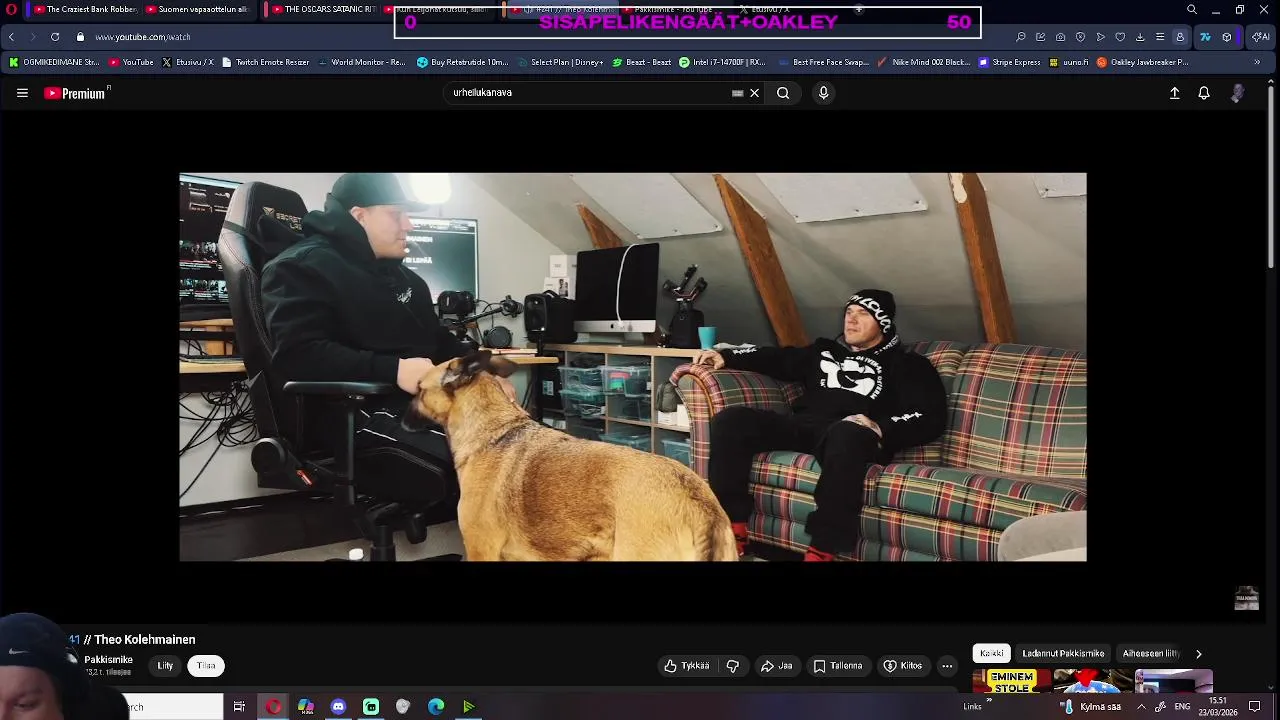Image resolution: width=1280 pixels, height=720 pixels.
Task: Select the Kaikki filter chip
Action: point(992,653)
